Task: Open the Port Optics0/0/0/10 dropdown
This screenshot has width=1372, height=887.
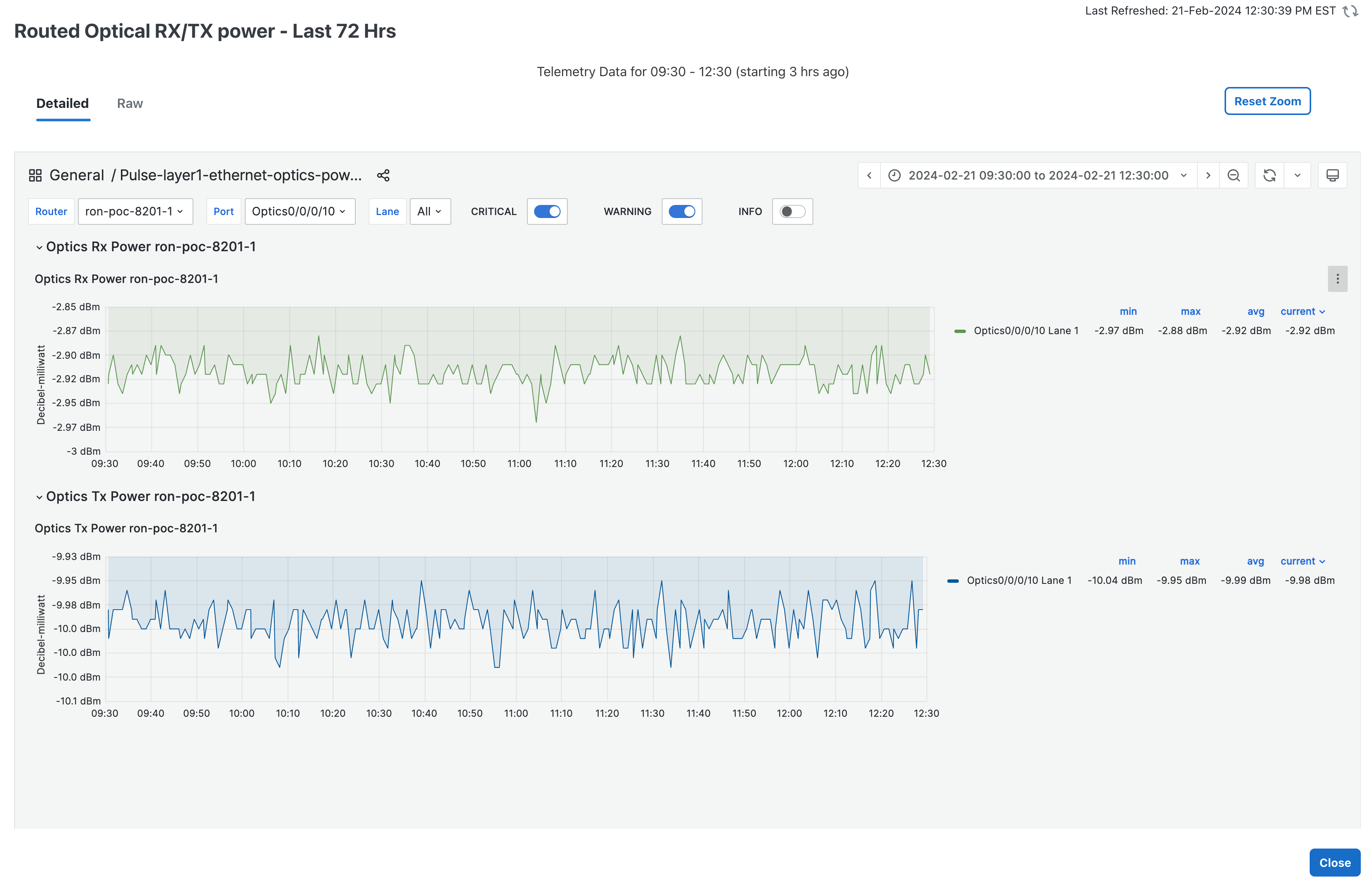Action: pyautogui.click(x=299, y=211)
